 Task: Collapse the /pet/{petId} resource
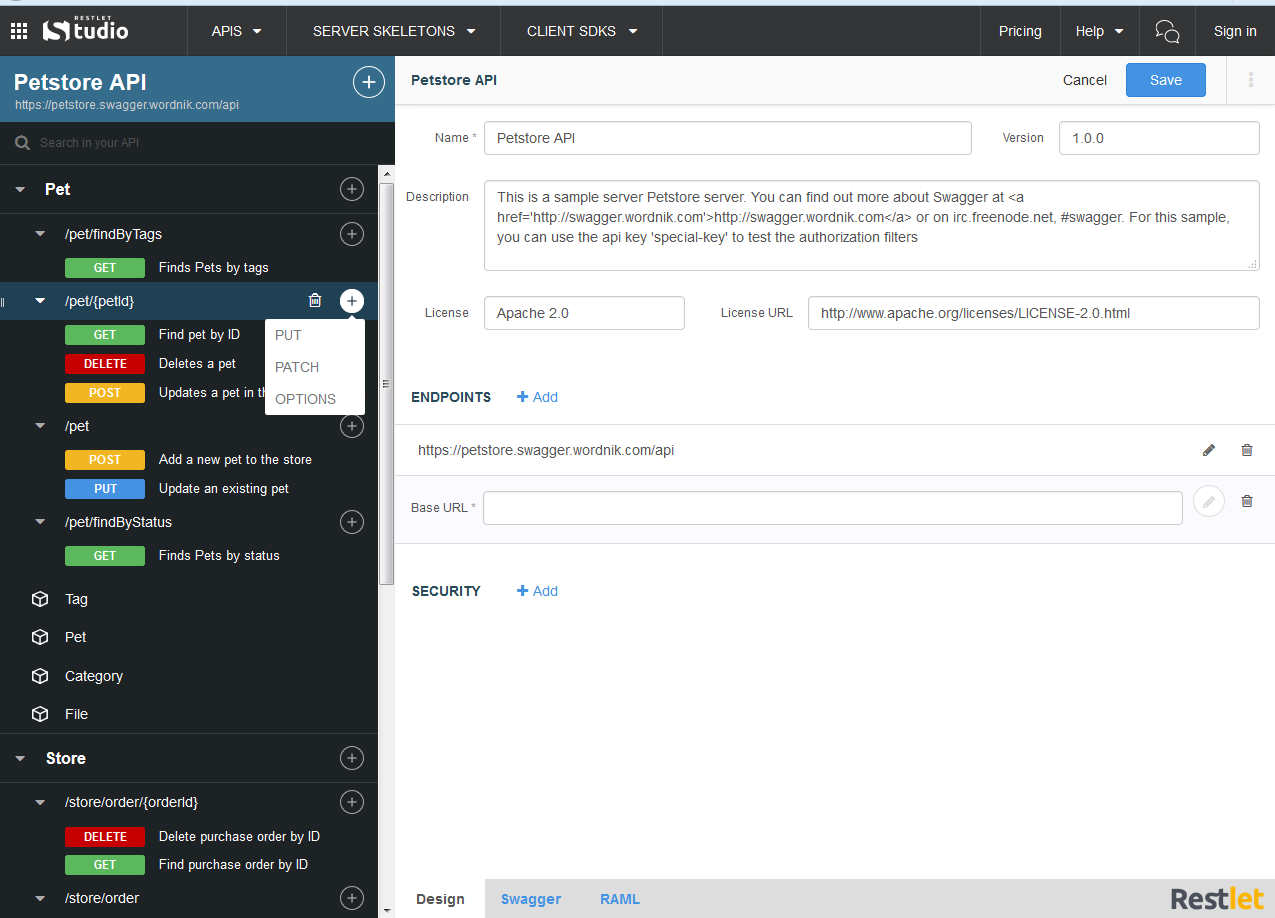tap(40, 301)
